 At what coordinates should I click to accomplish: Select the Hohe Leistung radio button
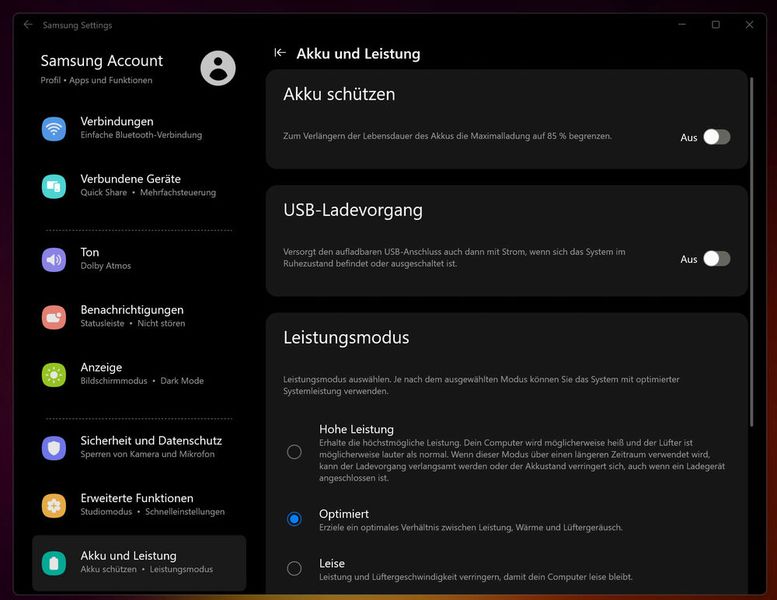pyautogui.click(x=294, y=452)
